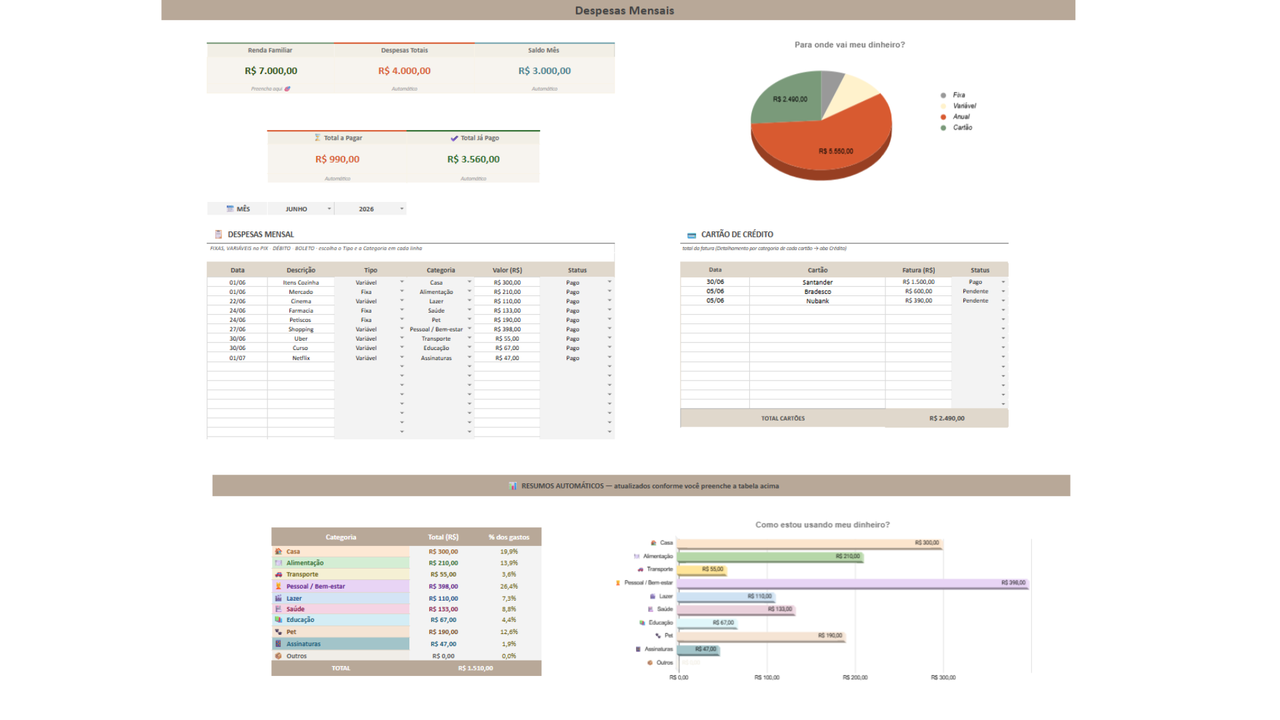Click the car icon on bar chart Transporte label
This screenshot has height=720, width=1280.
coord(640,569)
